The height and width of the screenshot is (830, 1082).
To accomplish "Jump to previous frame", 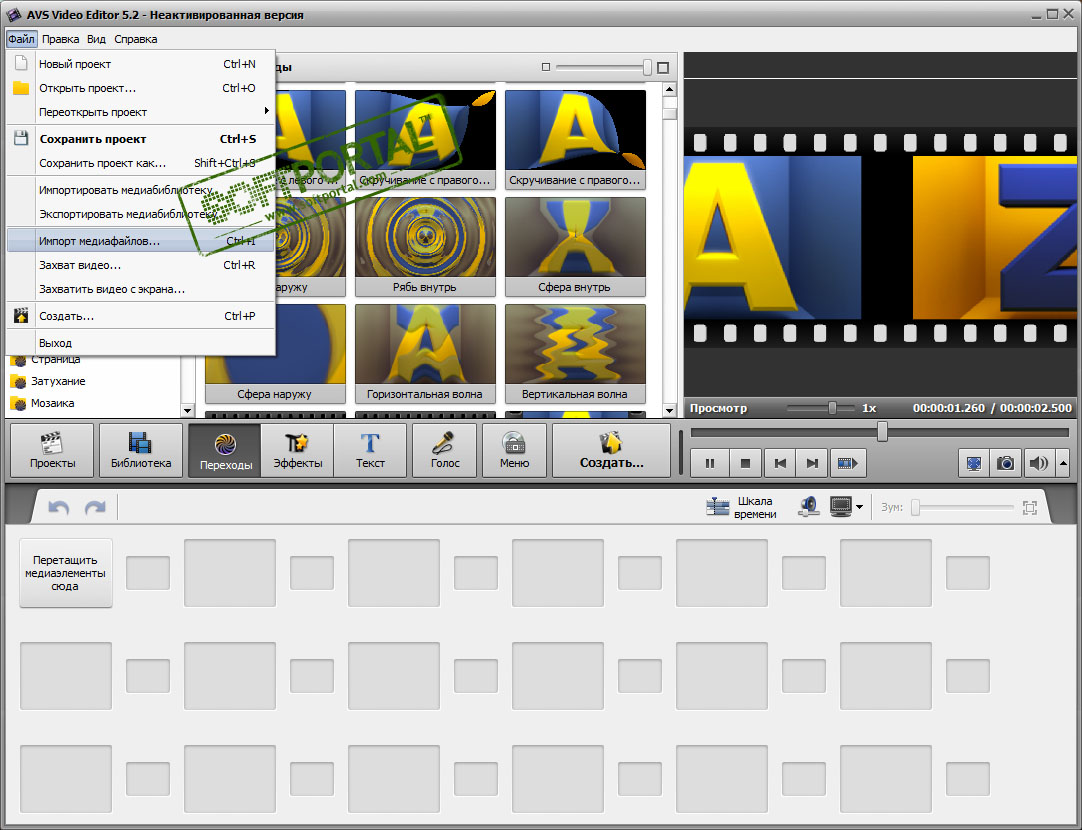I will pos(780,463).
